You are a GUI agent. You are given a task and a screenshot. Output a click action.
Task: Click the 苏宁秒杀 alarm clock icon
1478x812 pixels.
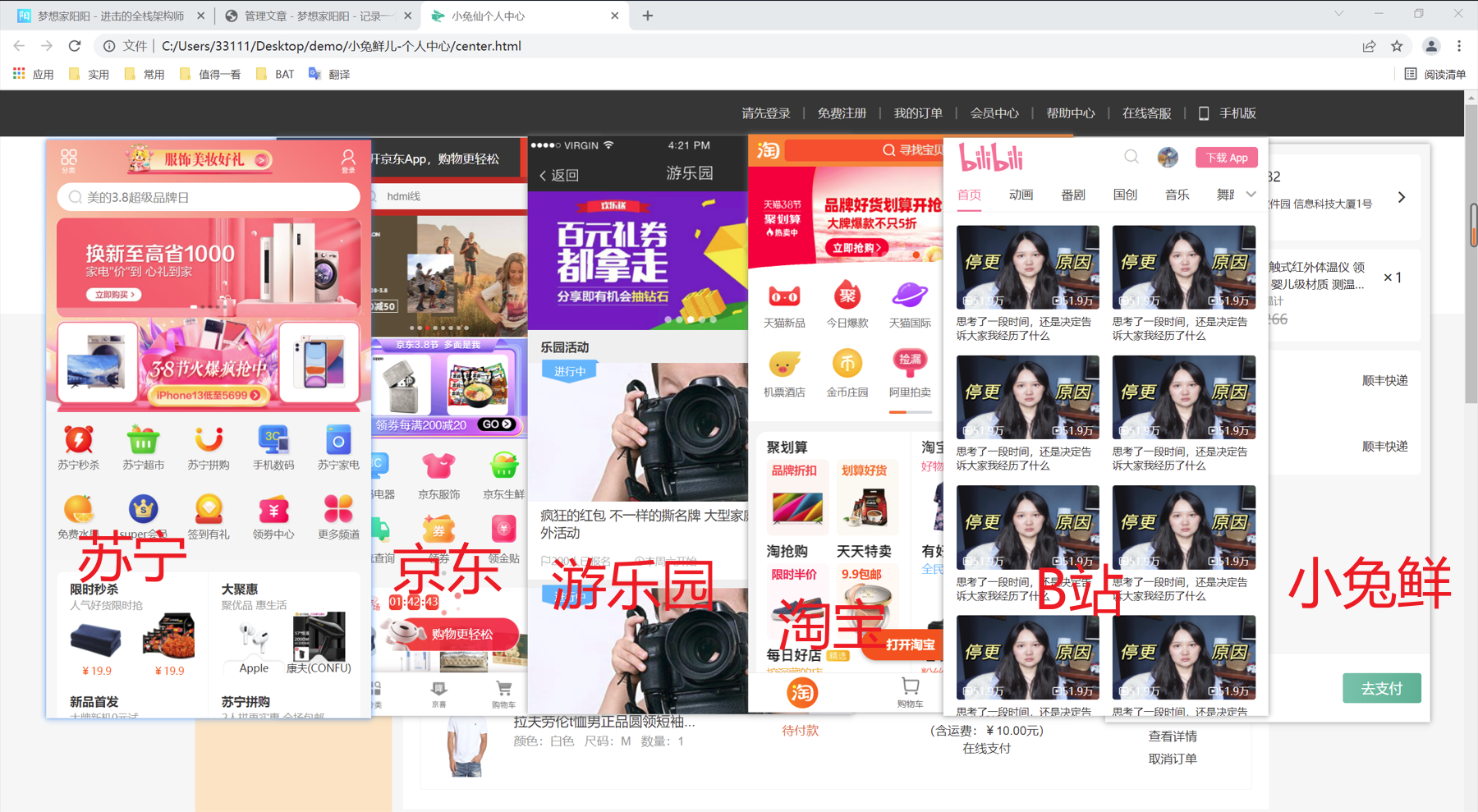(x=79, y=440)
